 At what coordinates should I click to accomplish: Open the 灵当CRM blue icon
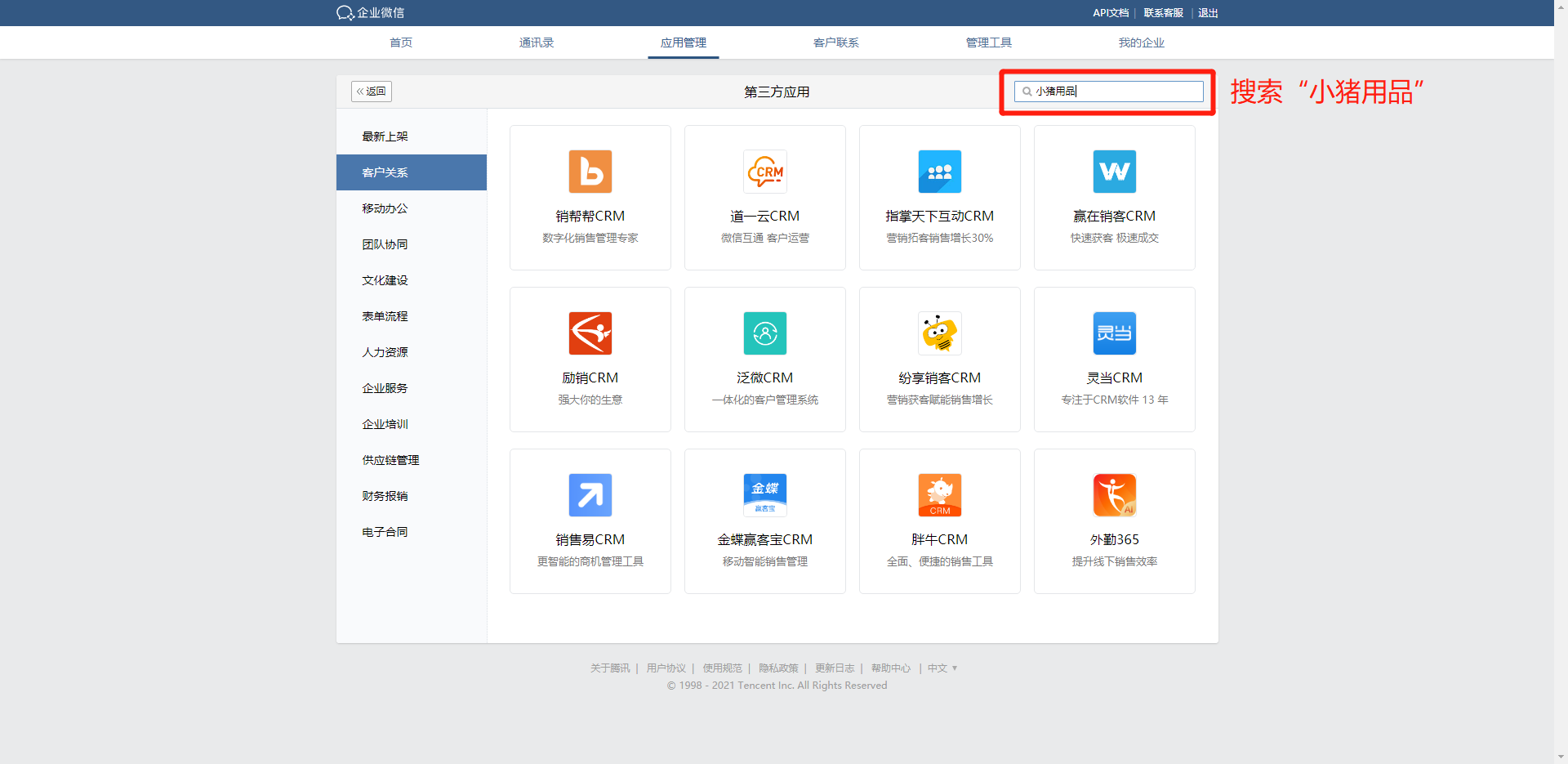click(1115, 333)
